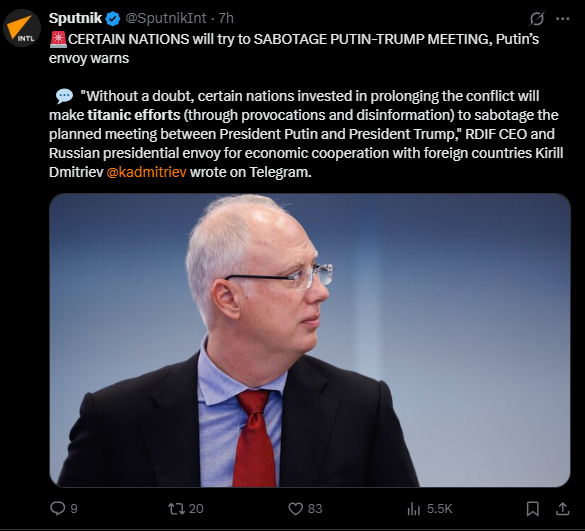Viewport: 585px width, 531px height.
Task: Open the attached photo of the man
Action: coord(310,340)
